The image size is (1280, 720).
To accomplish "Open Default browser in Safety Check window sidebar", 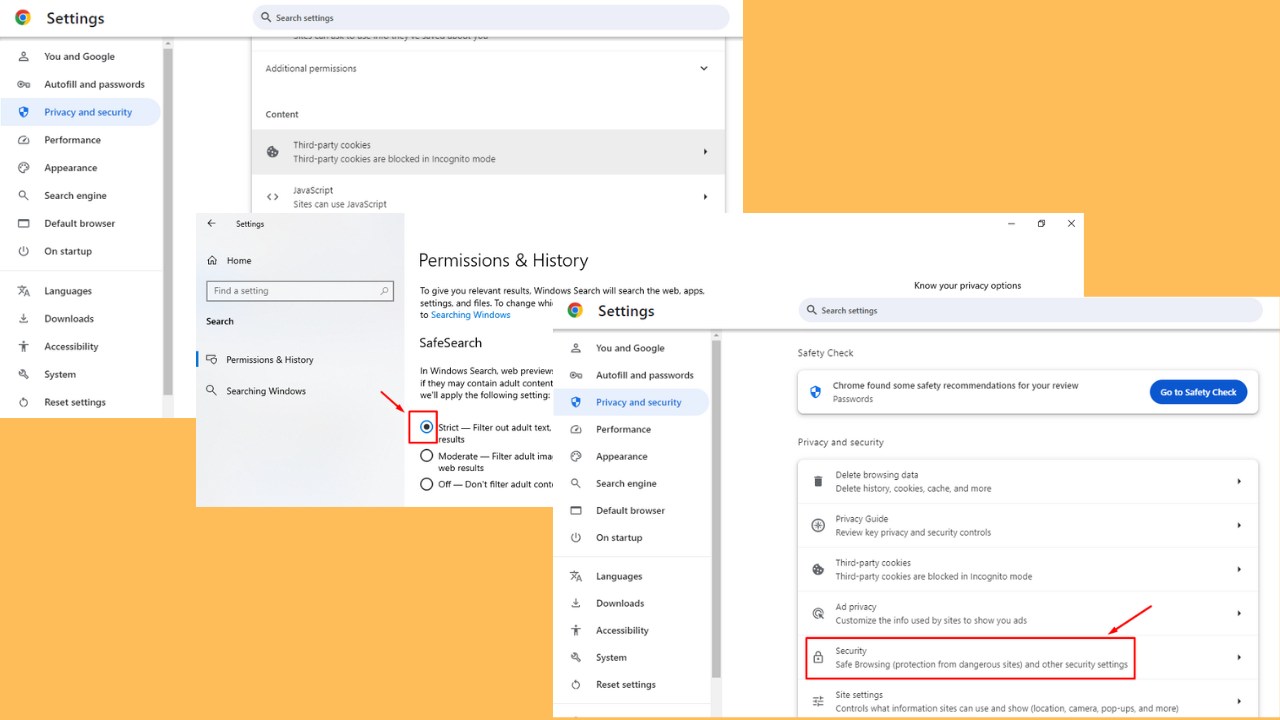I will click(630, 510).
